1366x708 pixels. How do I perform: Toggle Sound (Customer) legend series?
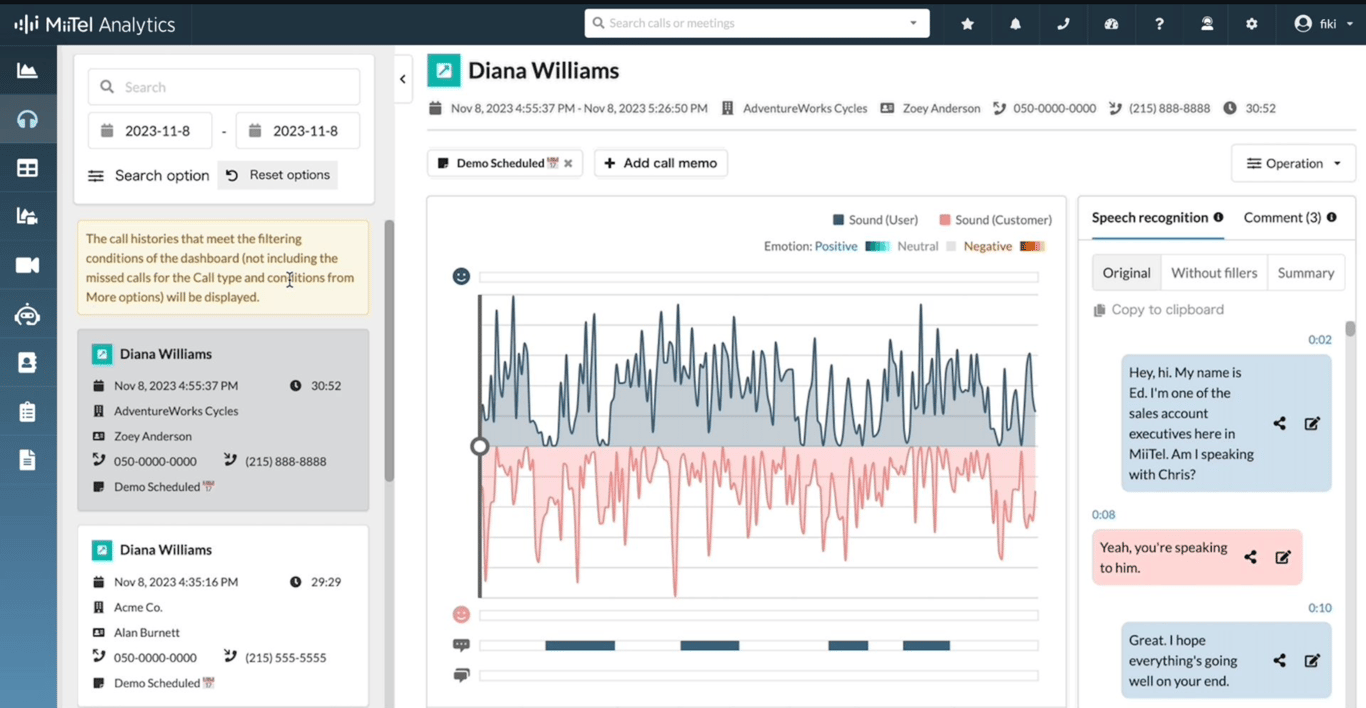point(995,220)
